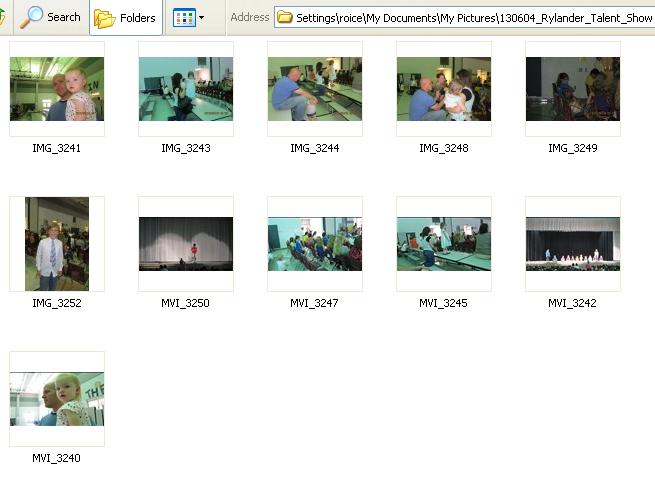Click the IMG_3248 file name label
The width and height of the screenshot is (655, 490).
click(444, 148)
